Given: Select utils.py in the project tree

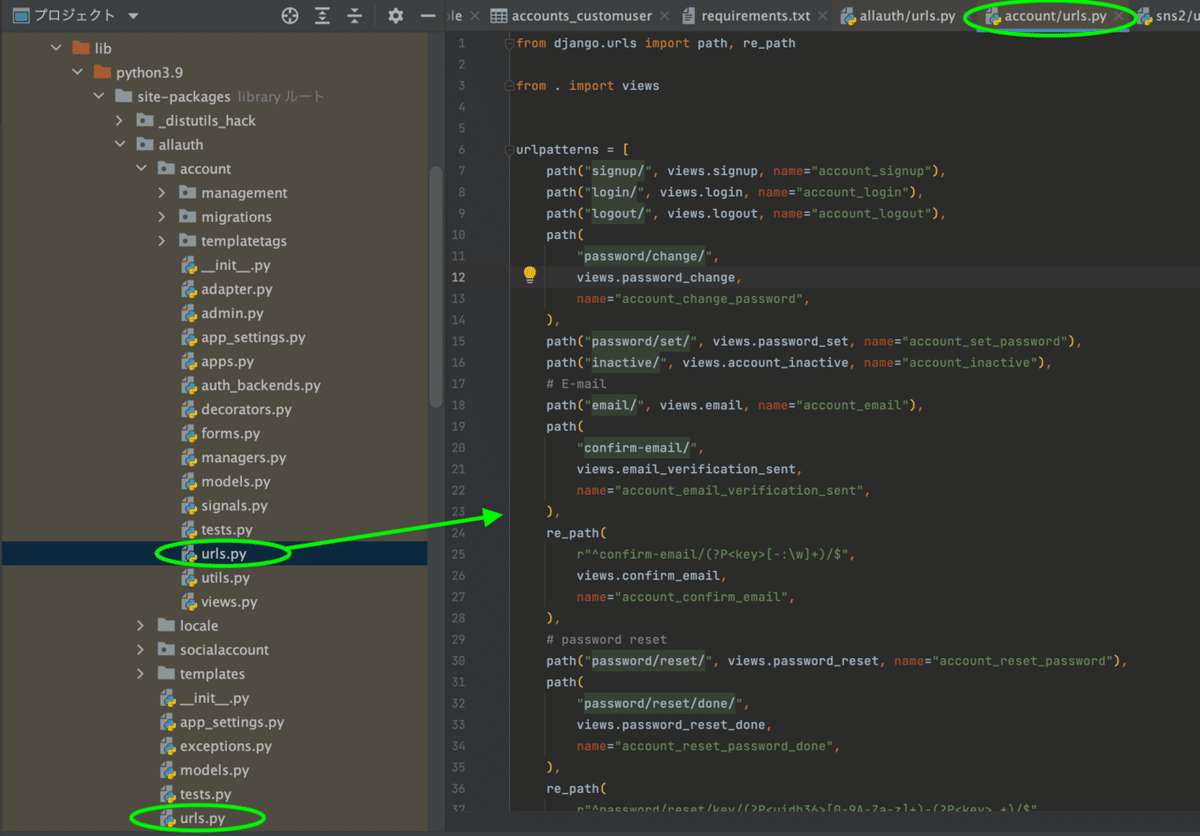Looking at the screenshot, I should click(x=214, y=577).
